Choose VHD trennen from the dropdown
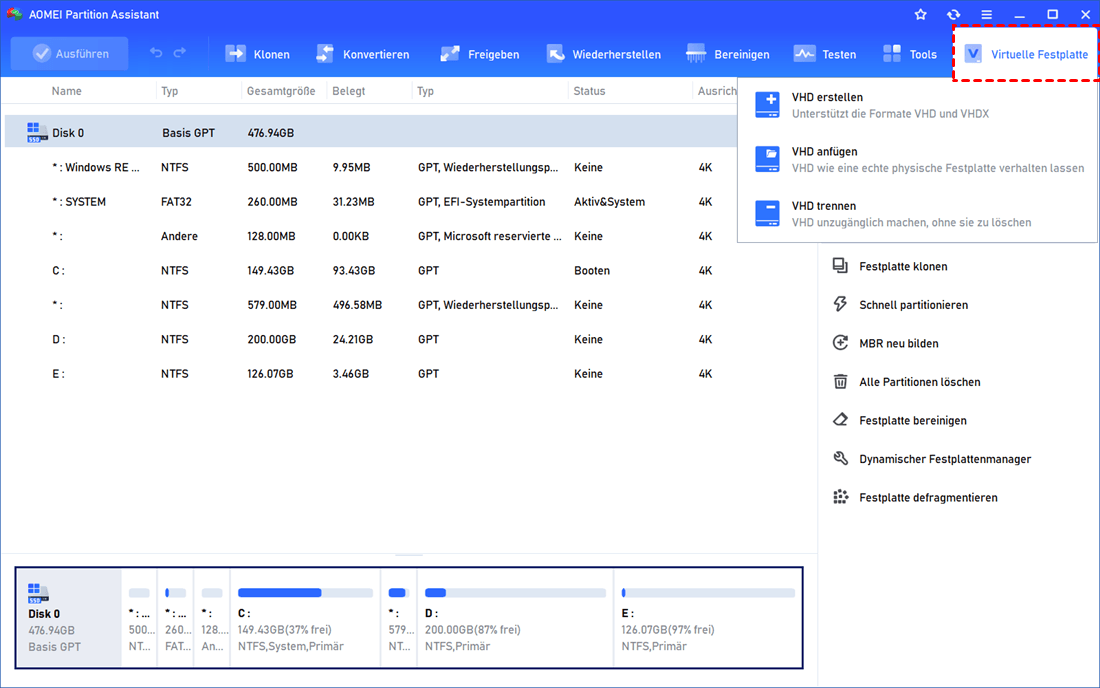Viewport: 1100px width, 688px height. coord(918,214)
